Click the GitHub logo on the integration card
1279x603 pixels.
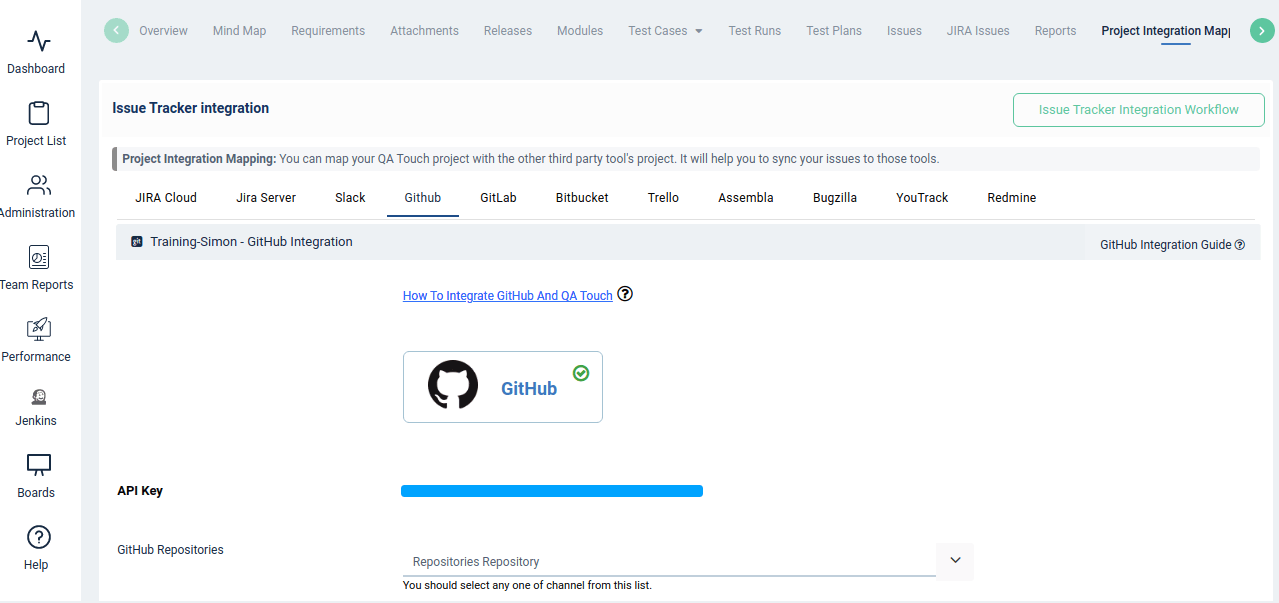453,385
